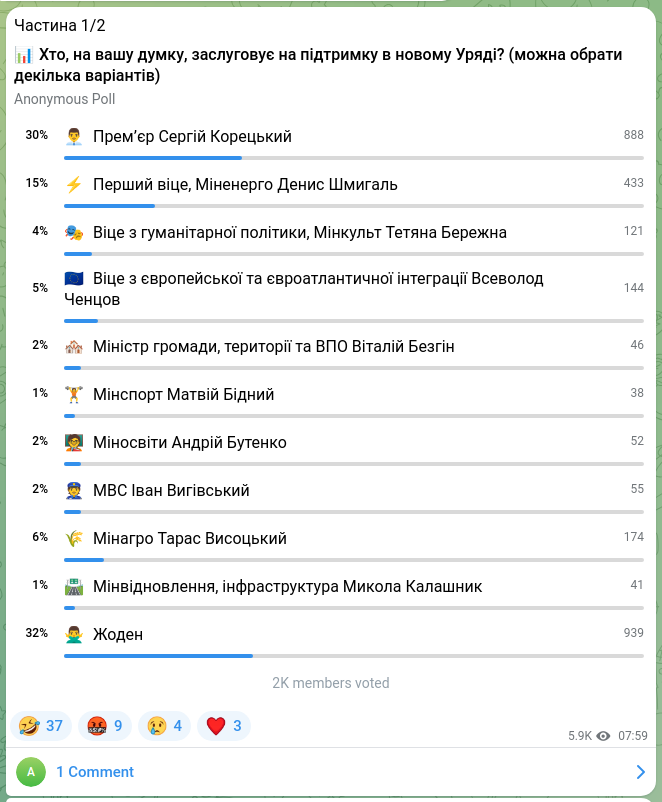
Task: Click the 4% percentage for Бережна
Action: click(40, 231)
